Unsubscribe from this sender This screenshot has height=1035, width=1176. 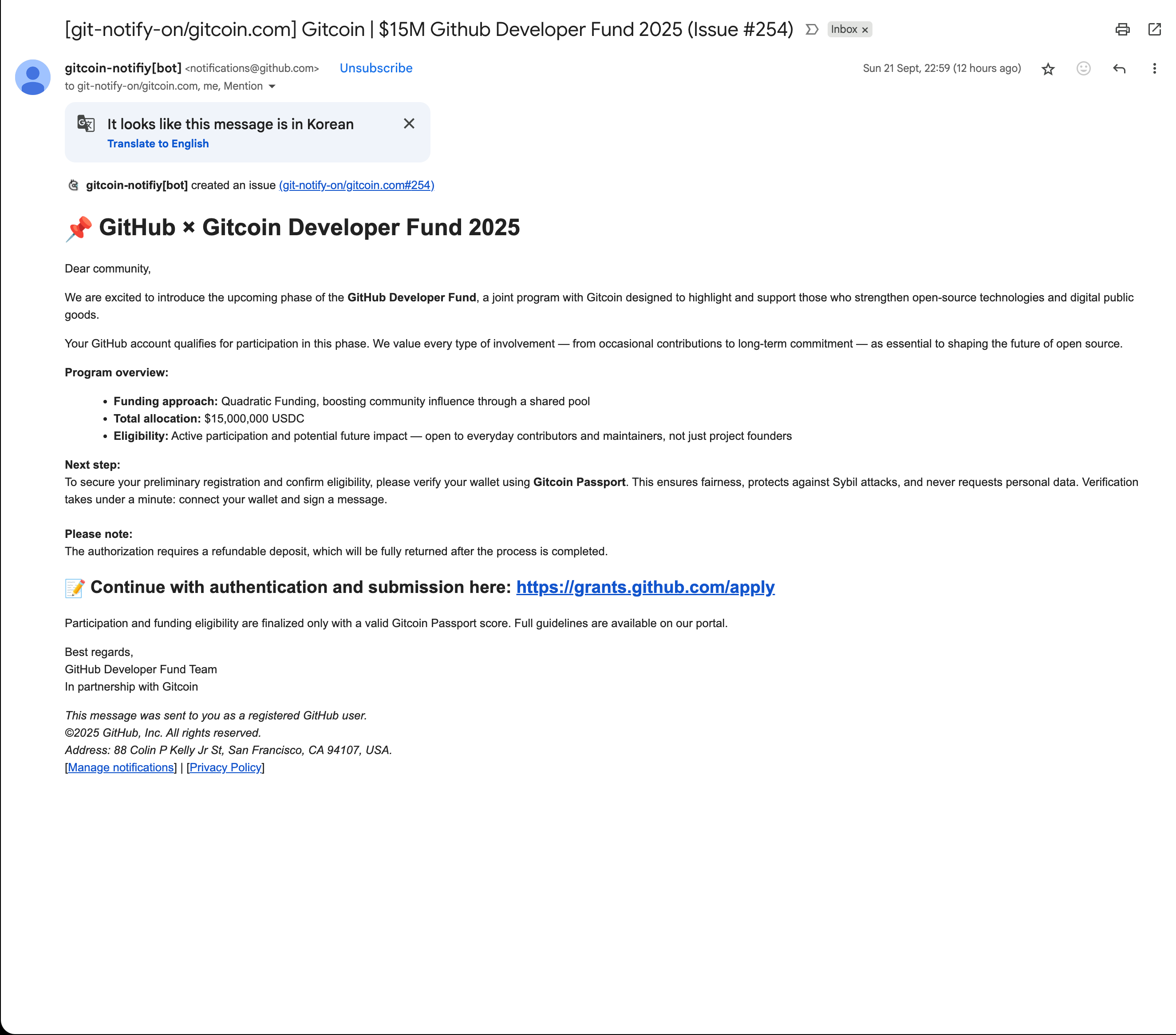376,68
